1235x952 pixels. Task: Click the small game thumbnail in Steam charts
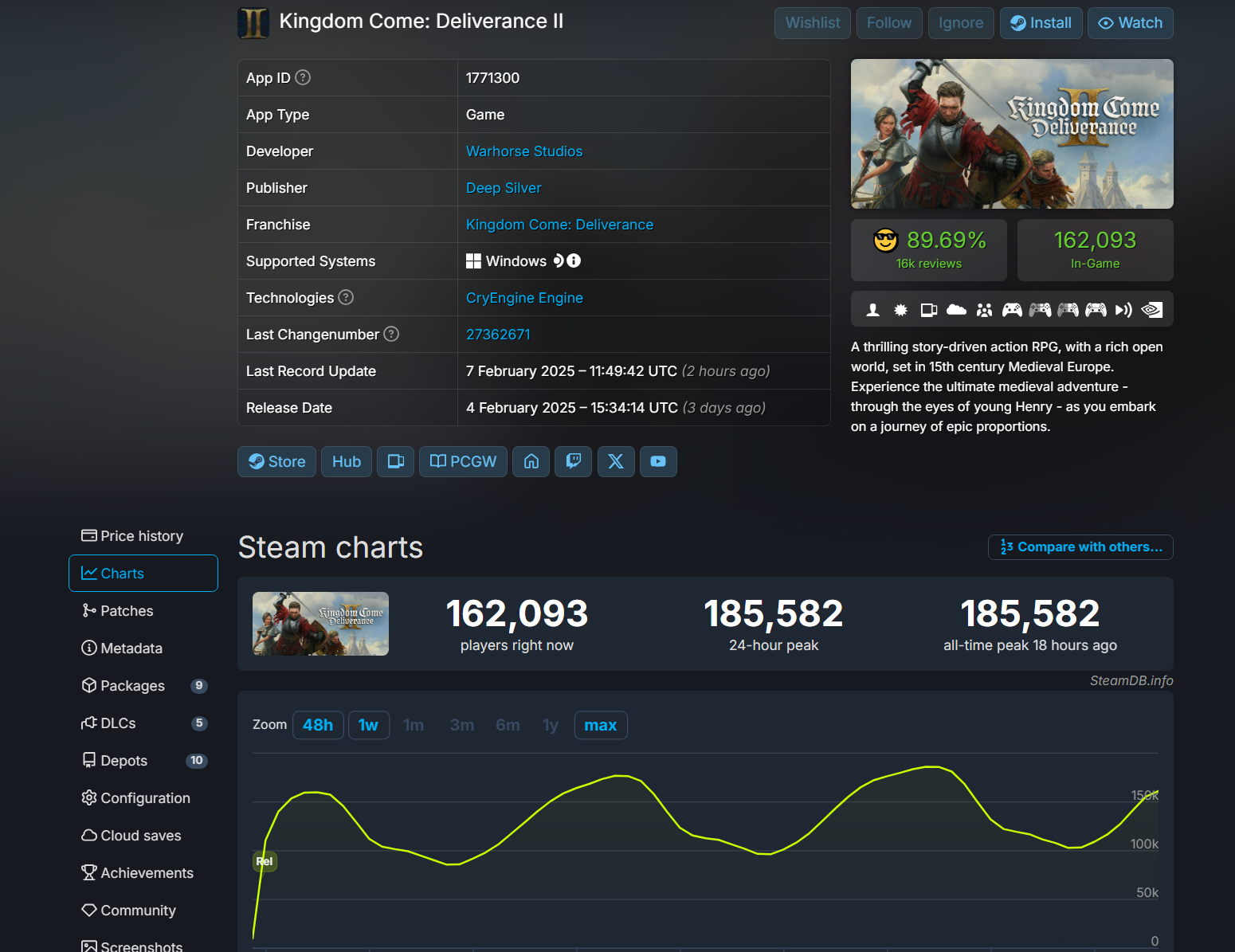pyautogui.click(x=320, y=624)
